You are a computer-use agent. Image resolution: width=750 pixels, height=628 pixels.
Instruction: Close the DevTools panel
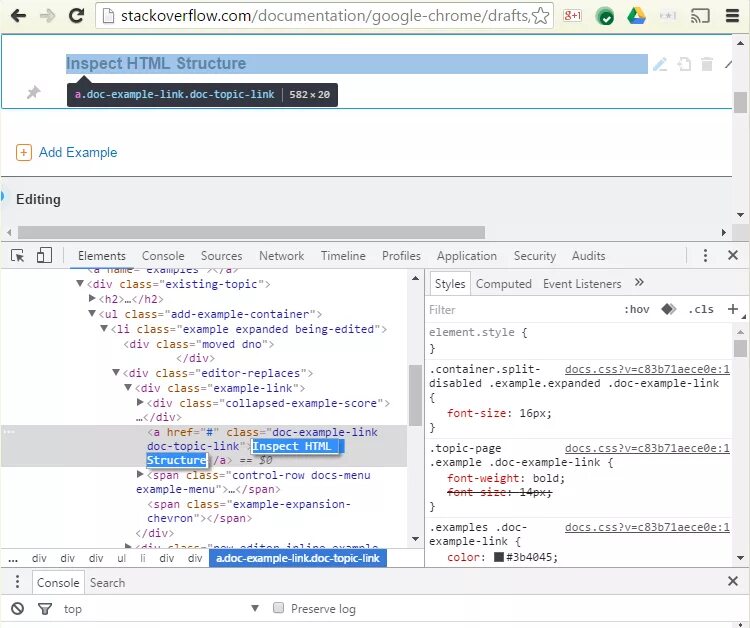pyautogui.click(x=733, y=255)
